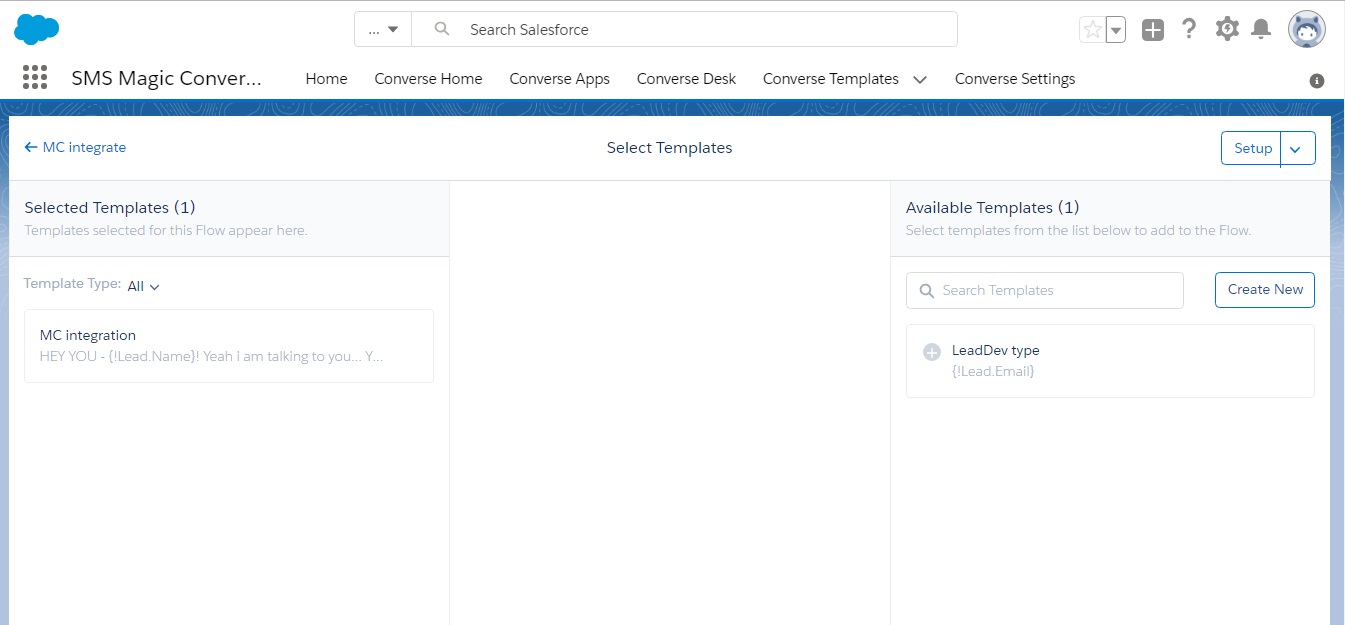Open the Setup gear icon

tap(1227, 29)
